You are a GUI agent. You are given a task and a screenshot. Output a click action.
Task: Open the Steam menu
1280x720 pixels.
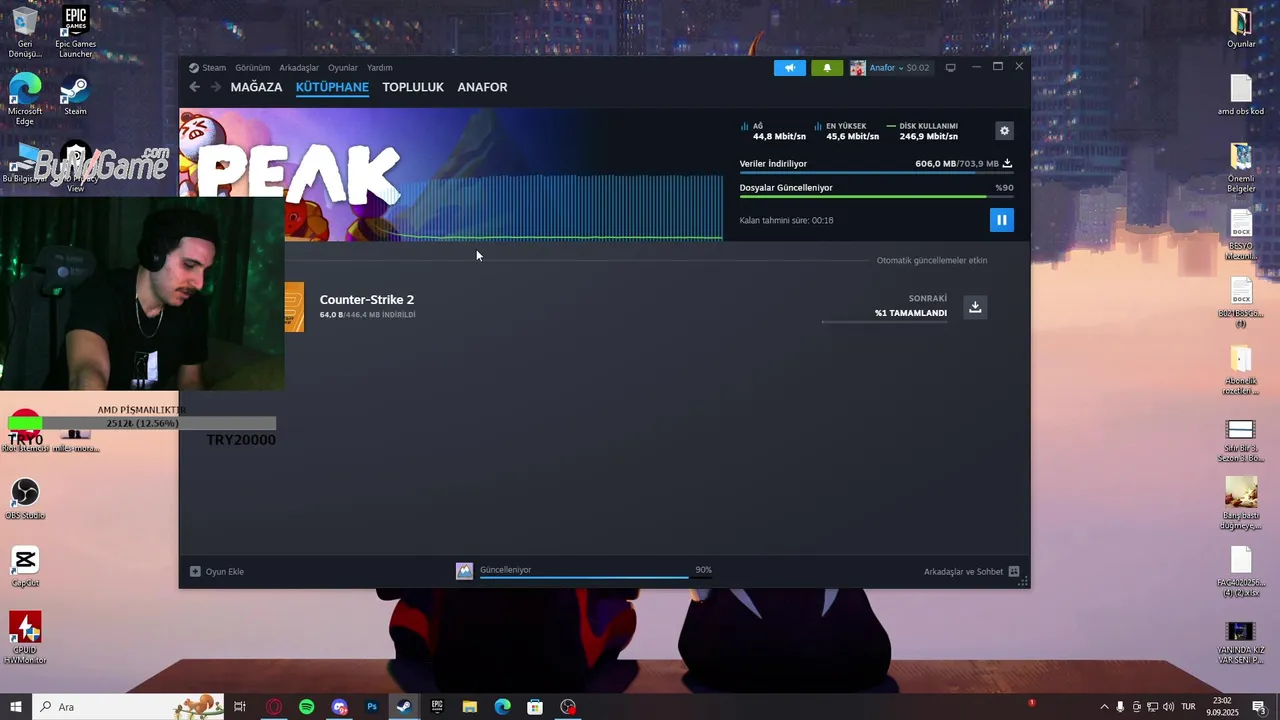pos(214,68)
